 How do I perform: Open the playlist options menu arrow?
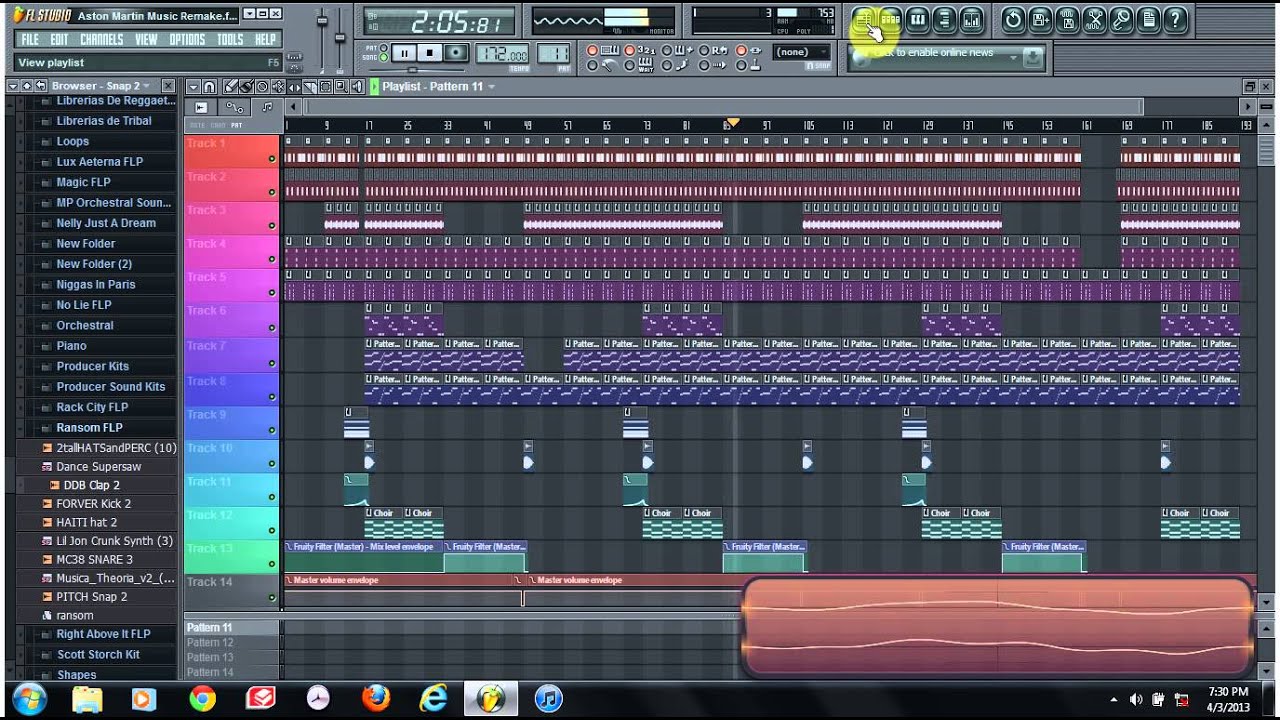pos(193,86)
